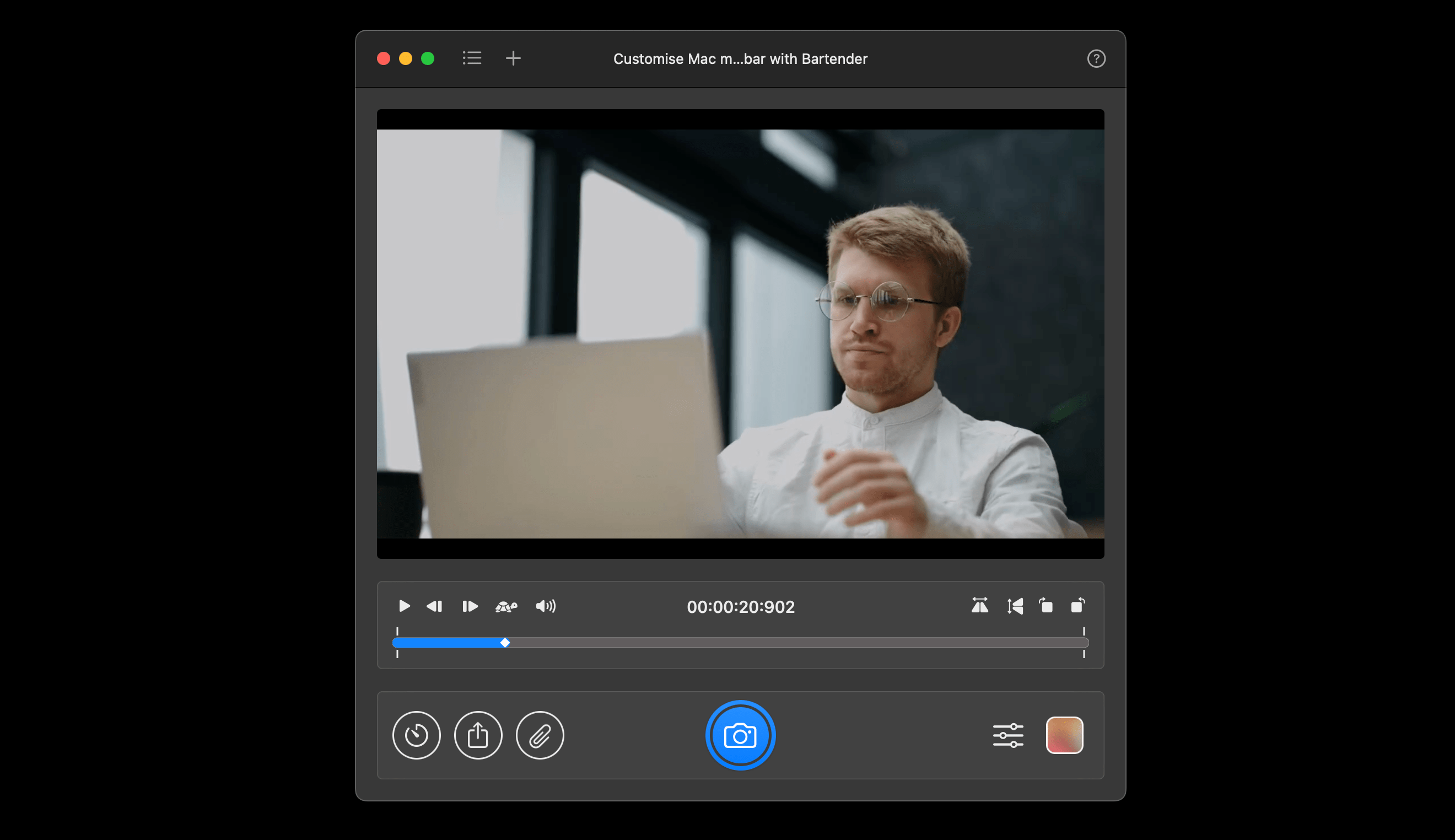Step back one frame
1455x840 pixels.
434,606
